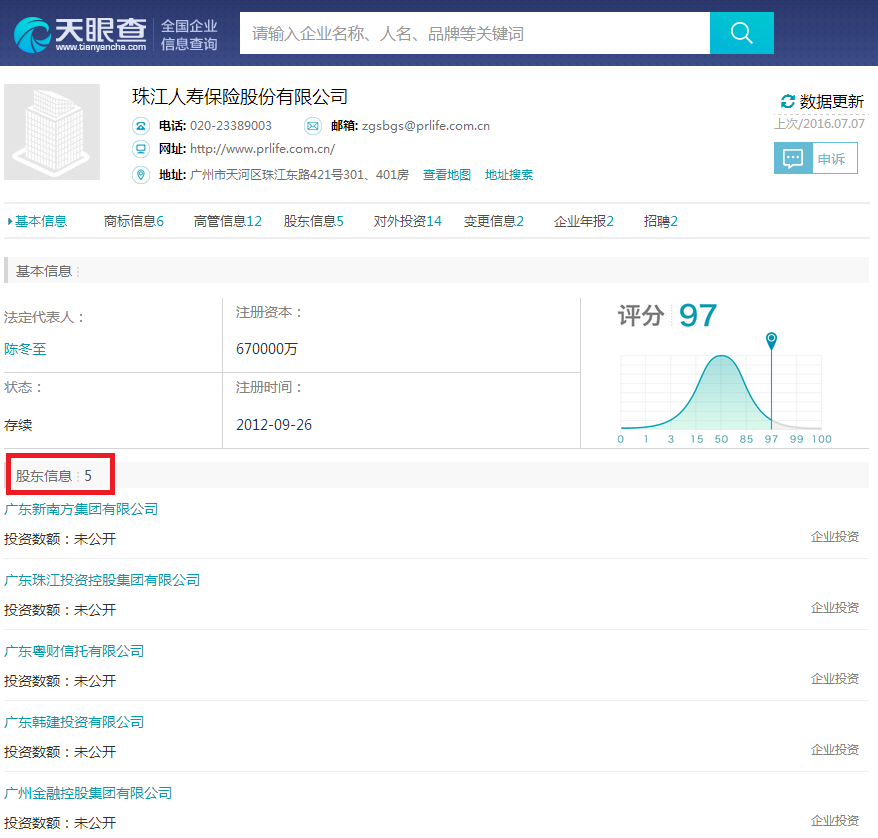Click the 数据更新 label

point(832,101)
